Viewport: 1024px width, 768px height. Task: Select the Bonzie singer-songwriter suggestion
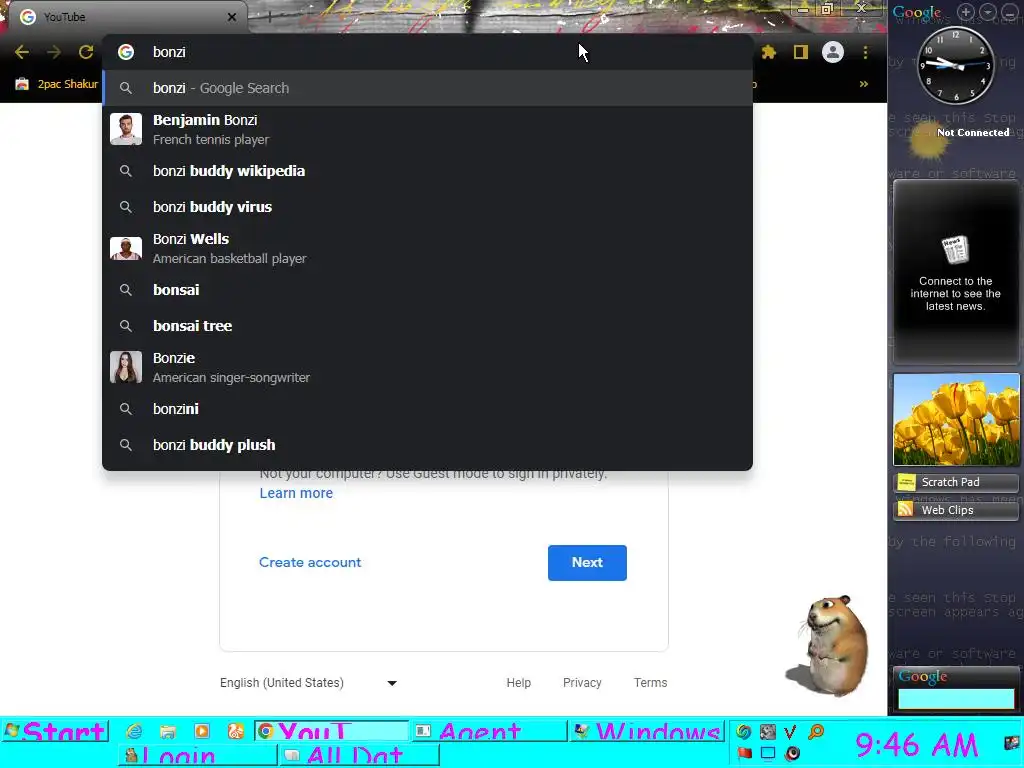pos(428,367)
